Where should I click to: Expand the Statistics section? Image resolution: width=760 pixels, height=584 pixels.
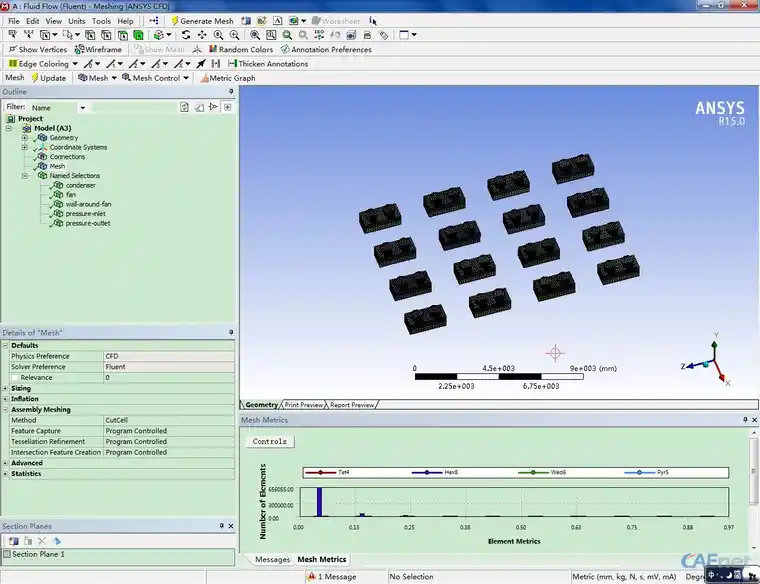click(5, 474)
